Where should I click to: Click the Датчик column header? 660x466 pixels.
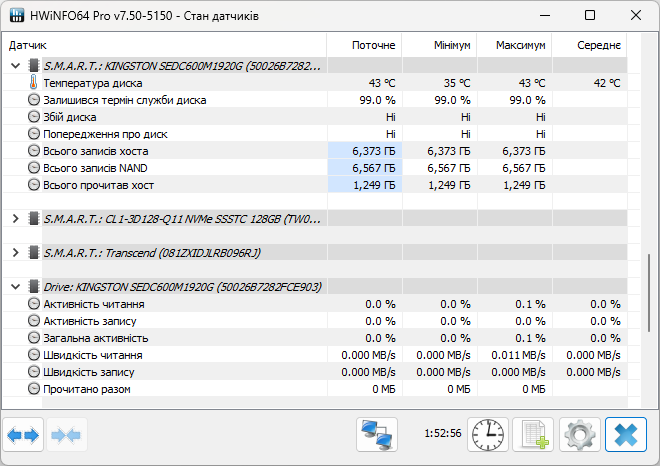click(164, 45)
